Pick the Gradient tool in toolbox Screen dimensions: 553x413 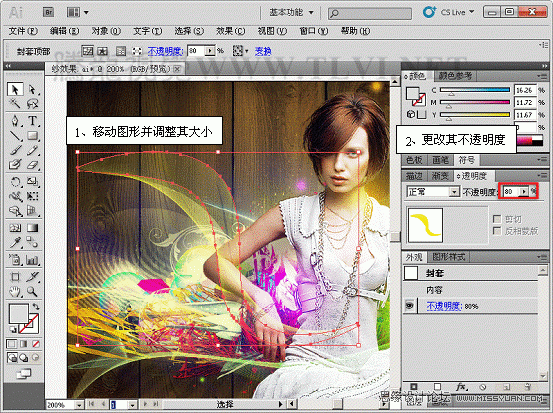pyautogui.click(x=32, y=228)
